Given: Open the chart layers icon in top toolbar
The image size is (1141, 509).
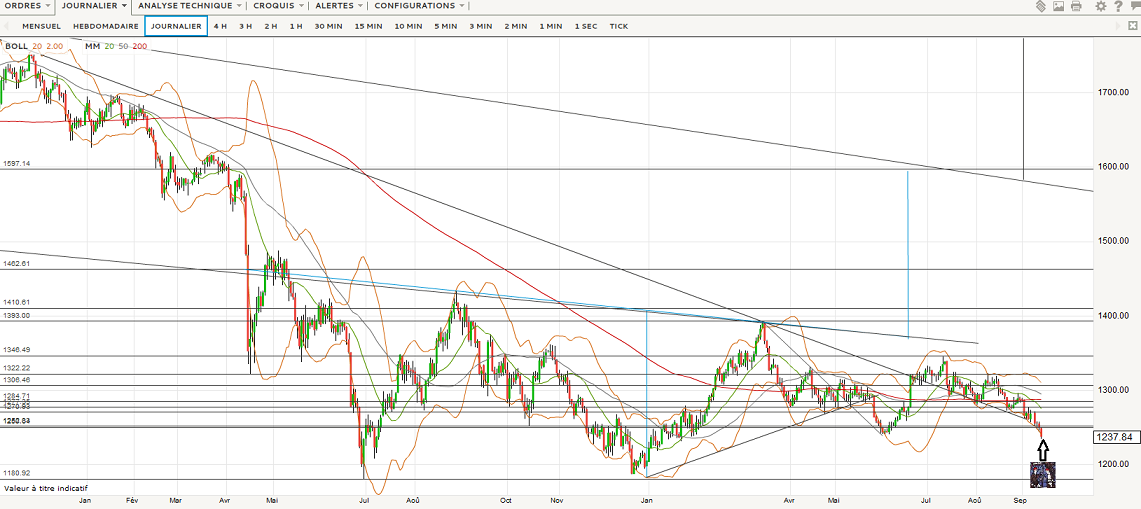Looking at the screenshot, I should [x=1041, y=6].
